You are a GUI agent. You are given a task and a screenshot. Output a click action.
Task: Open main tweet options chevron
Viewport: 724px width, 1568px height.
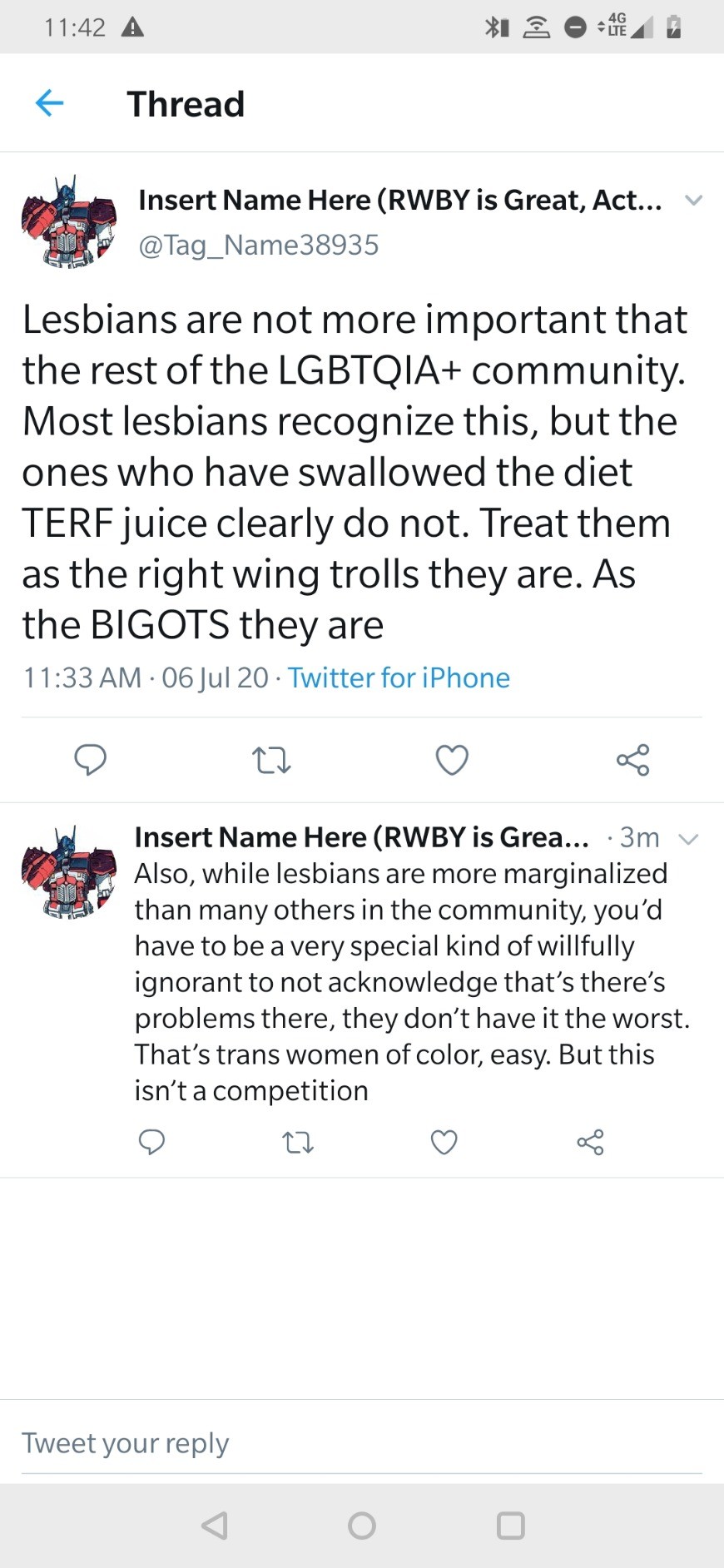[x=693, y=200]
